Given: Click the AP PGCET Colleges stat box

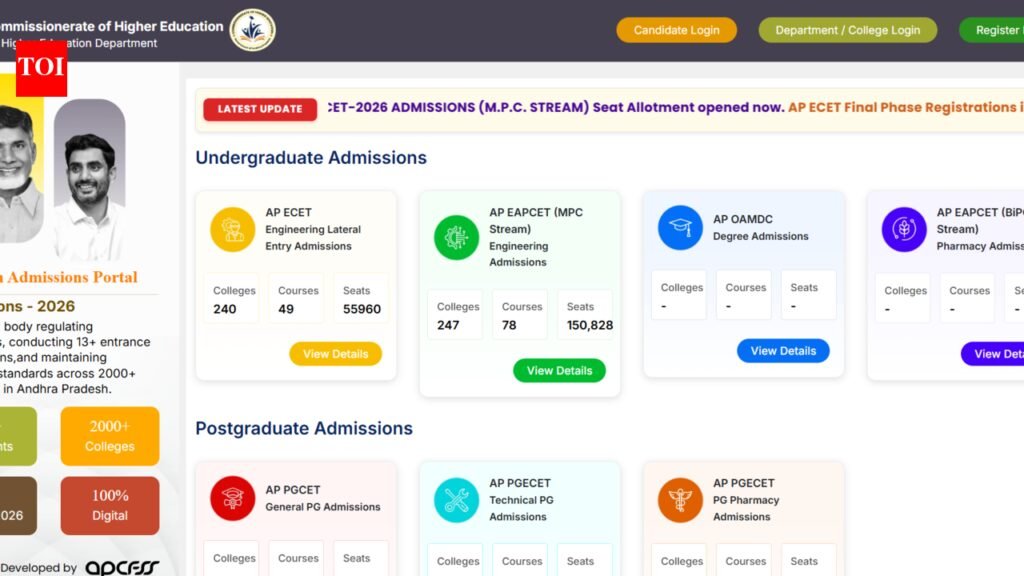Looking at the screenshot, I should click(231, 558).
